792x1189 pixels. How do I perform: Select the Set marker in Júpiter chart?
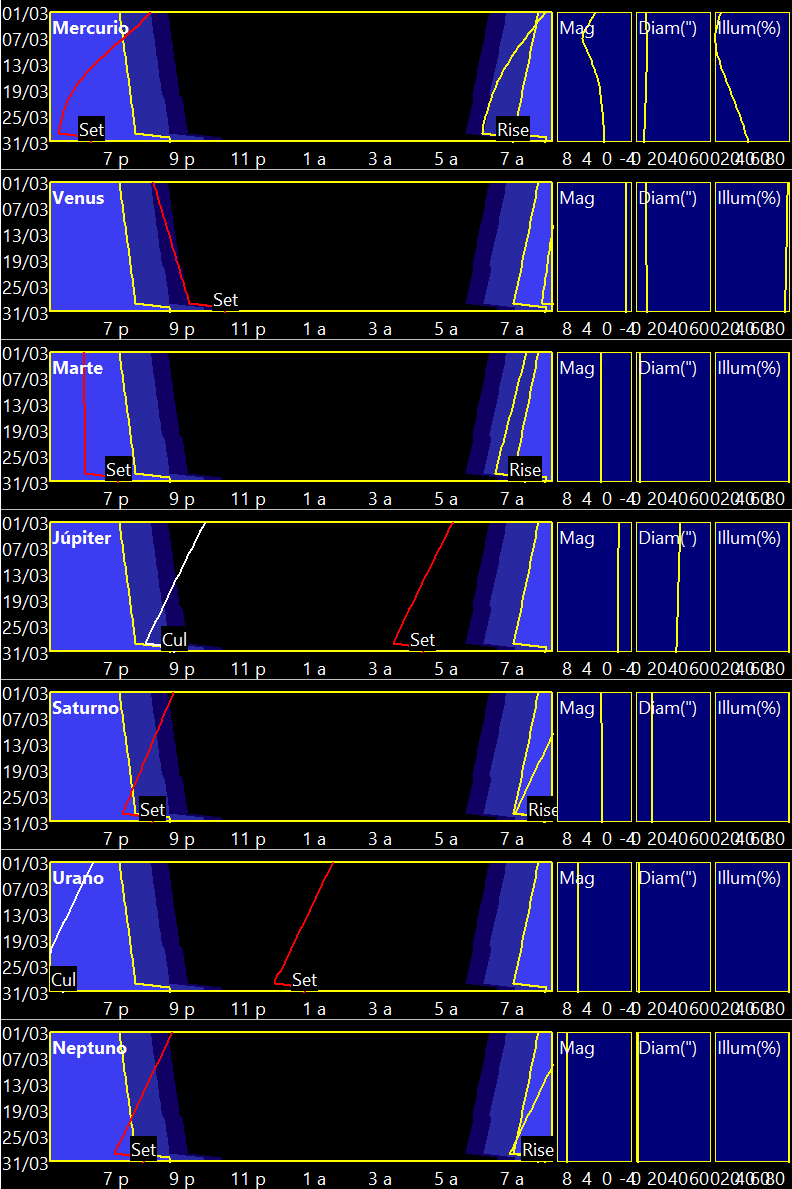click(x=422, y=640)
